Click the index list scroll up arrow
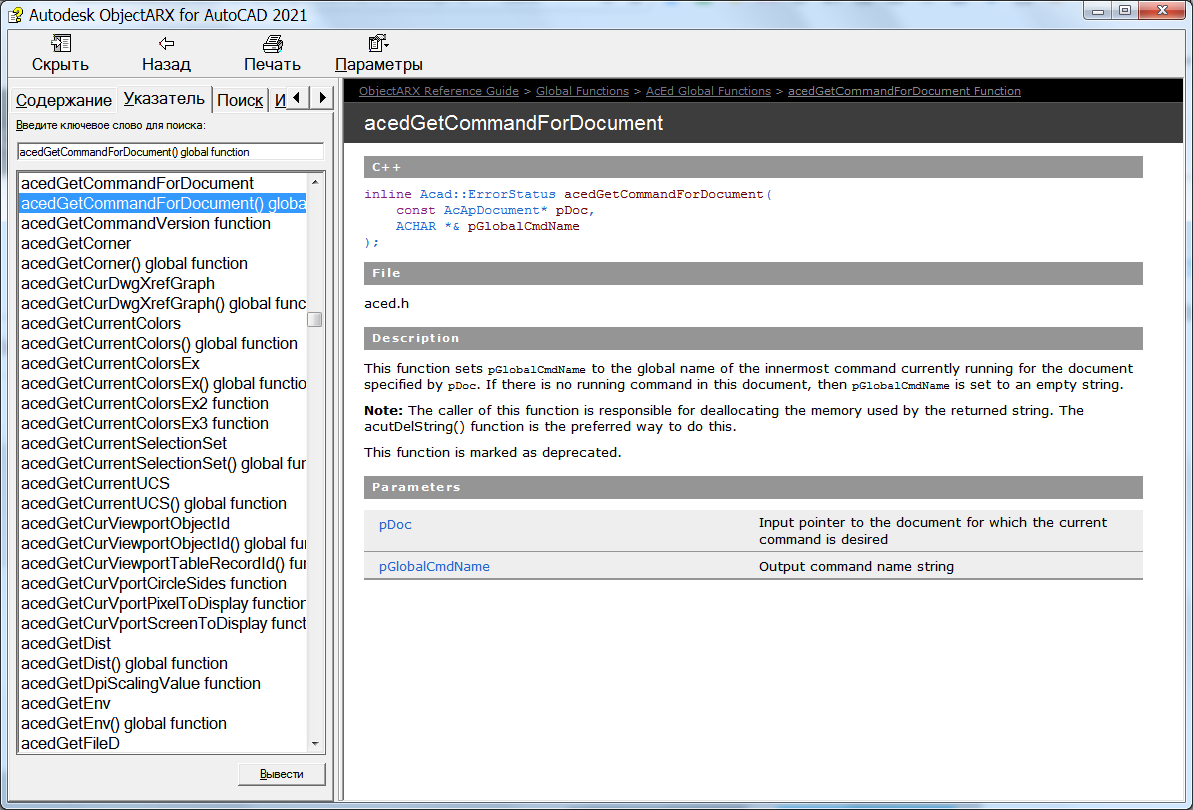Viewport: 1193px width, 810px height. pyautogui.click(x=315, y=183)
